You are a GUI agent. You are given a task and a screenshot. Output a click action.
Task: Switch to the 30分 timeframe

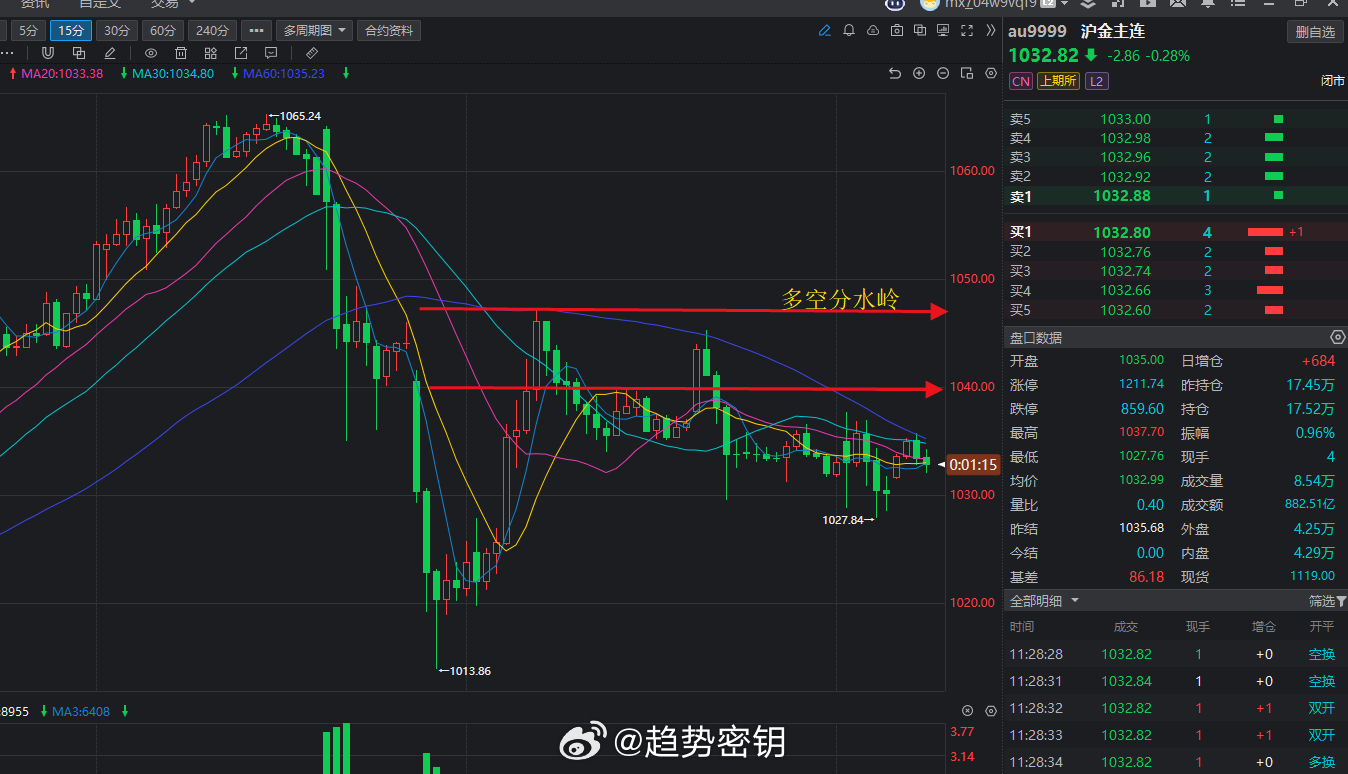click(x=117, y=31)
